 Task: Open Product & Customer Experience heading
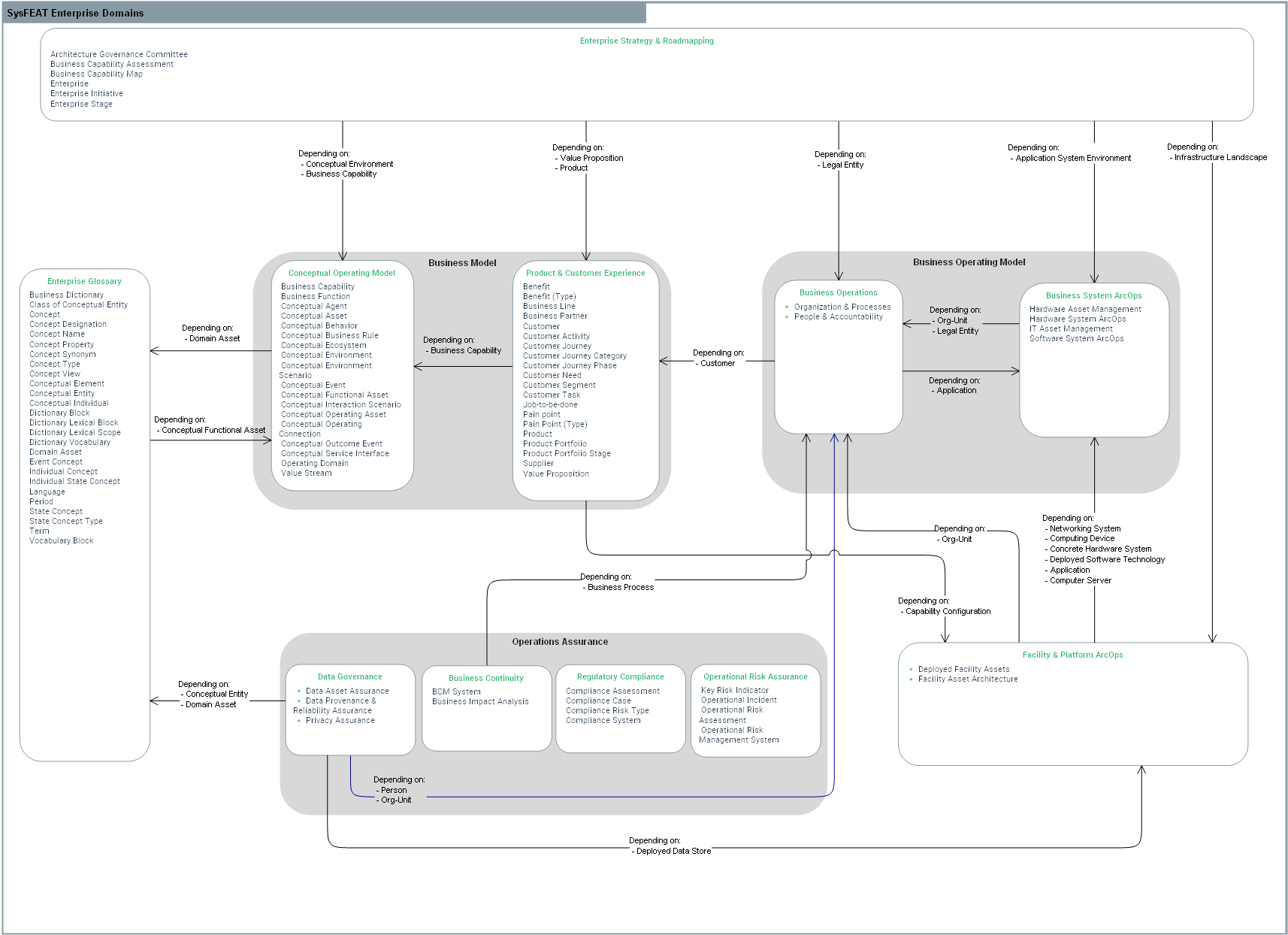[585, 273]
